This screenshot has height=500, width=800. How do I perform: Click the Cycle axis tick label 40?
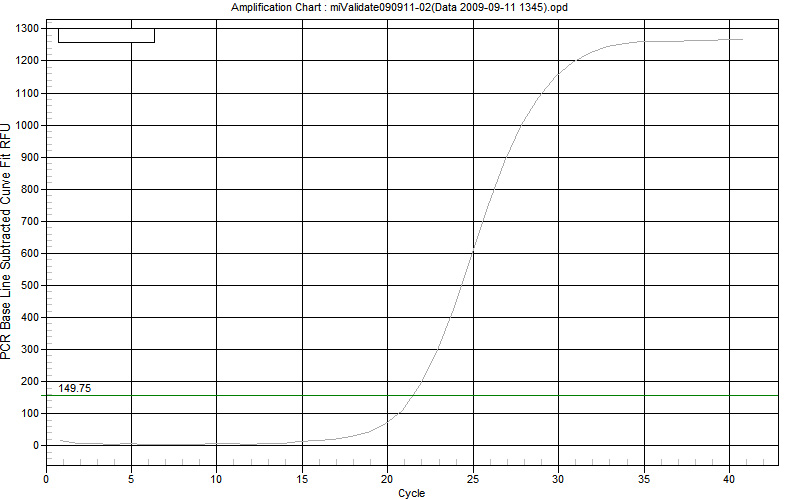(729, 479)
